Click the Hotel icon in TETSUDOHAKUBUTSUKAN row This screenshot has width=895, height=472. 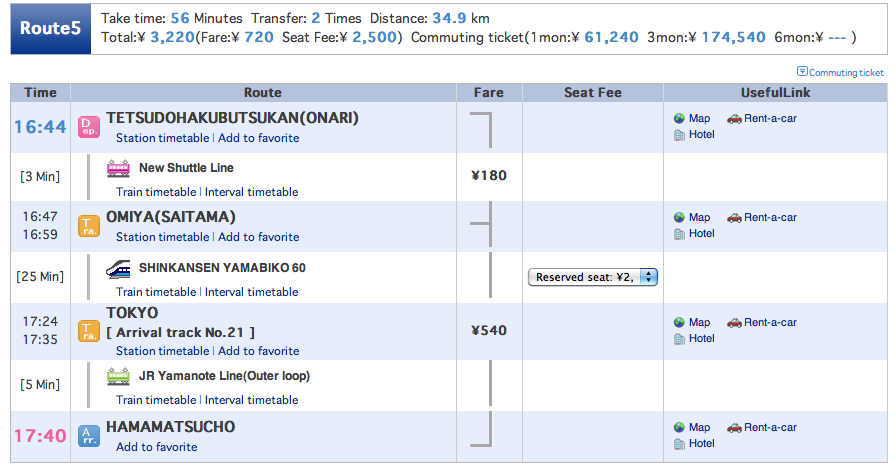pyautogui.click(x=679, y=135)
